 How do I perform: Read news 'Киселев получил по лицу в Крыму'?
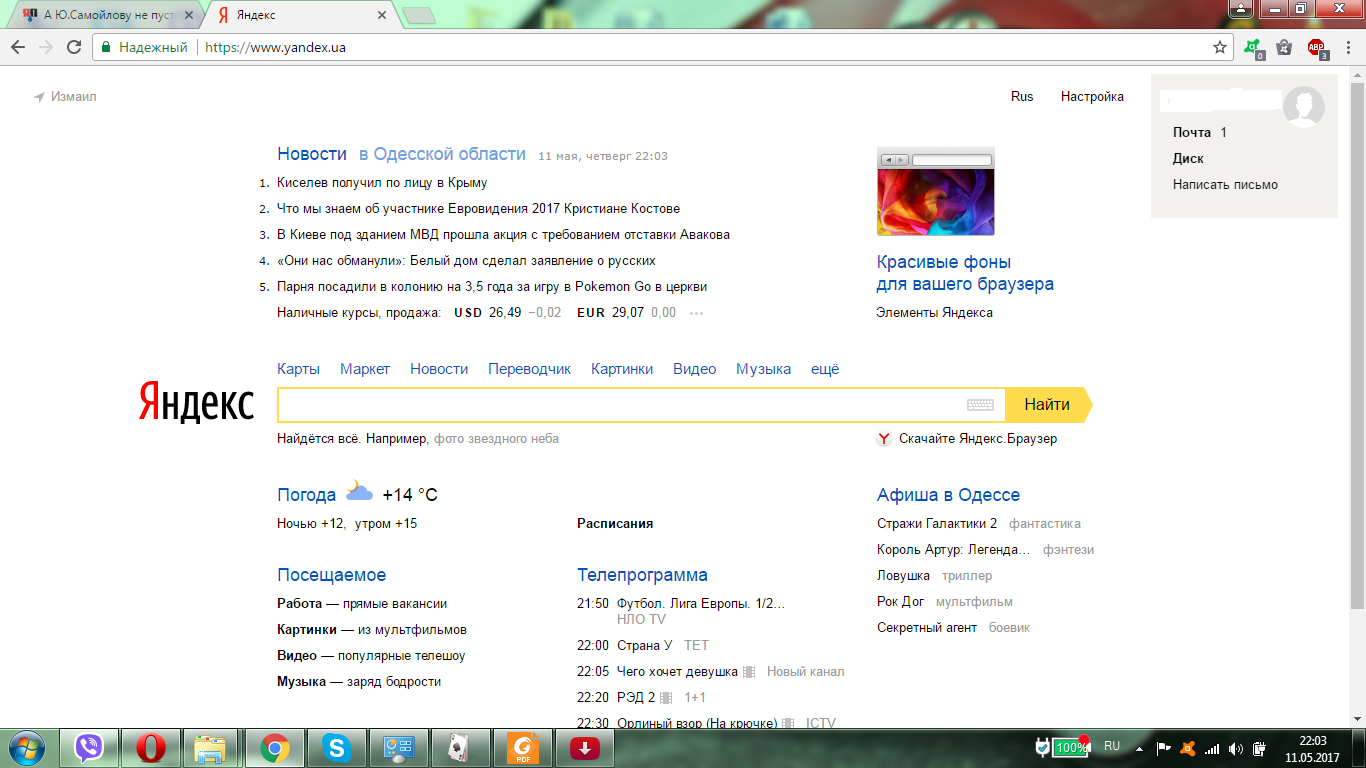(382, 183)
